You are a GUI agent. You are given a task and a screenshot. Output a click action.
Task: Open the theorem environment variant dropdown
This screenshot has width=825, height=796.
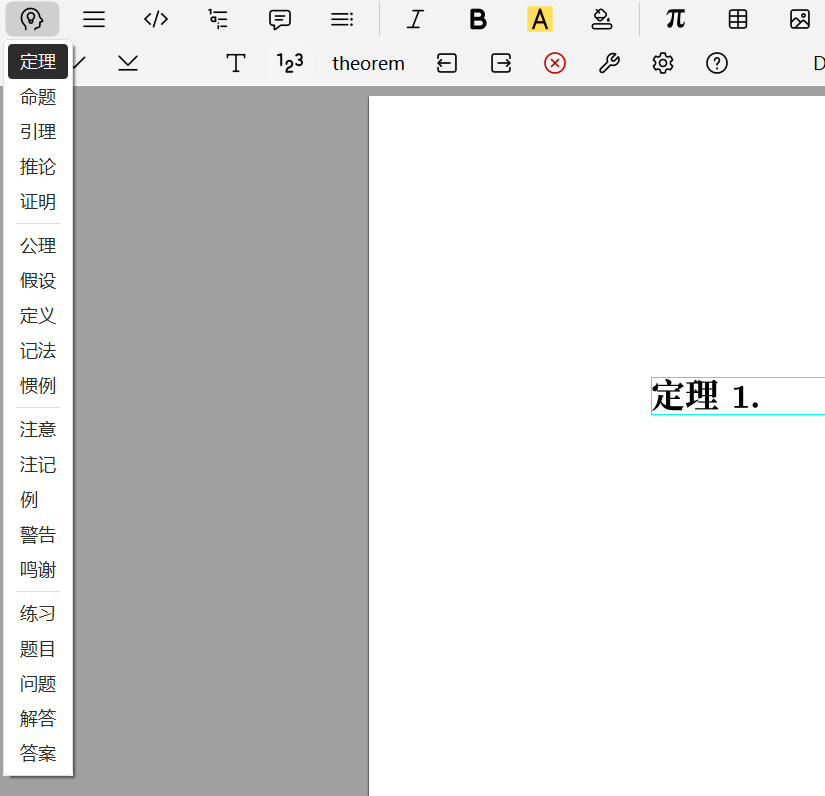tap(368, 63)
